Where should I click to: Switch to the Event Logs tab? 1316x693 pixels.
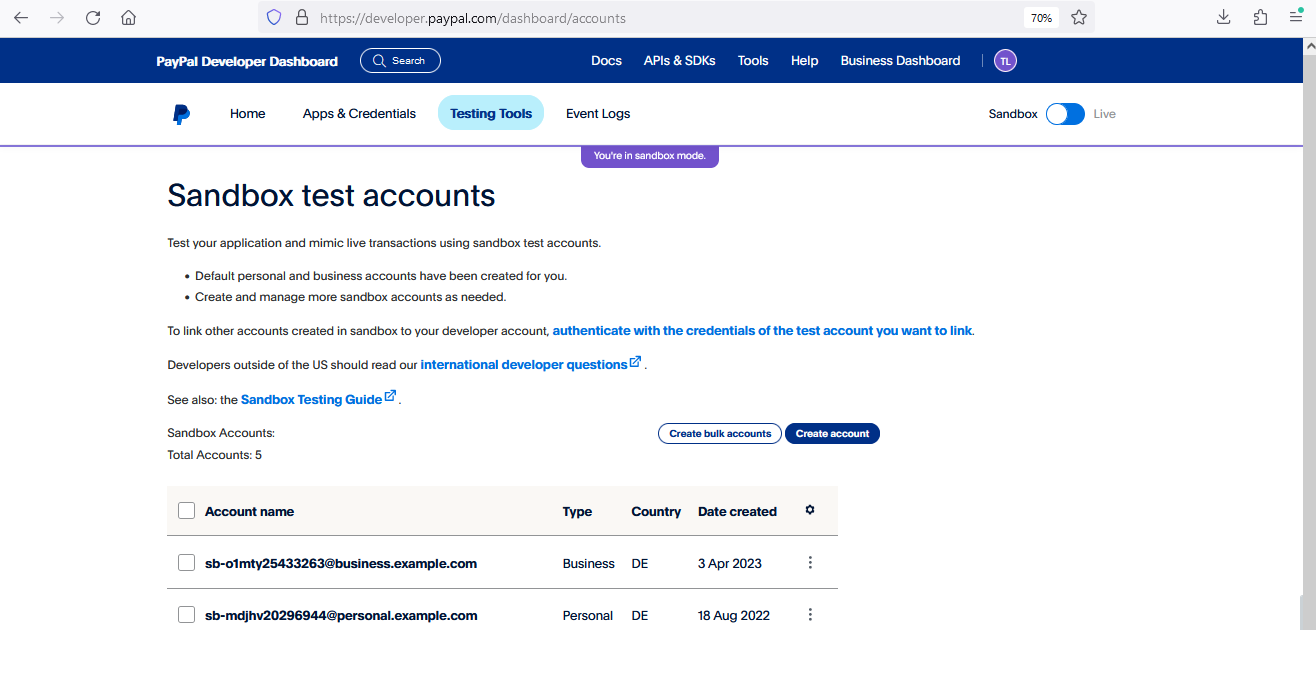[598, 114]
